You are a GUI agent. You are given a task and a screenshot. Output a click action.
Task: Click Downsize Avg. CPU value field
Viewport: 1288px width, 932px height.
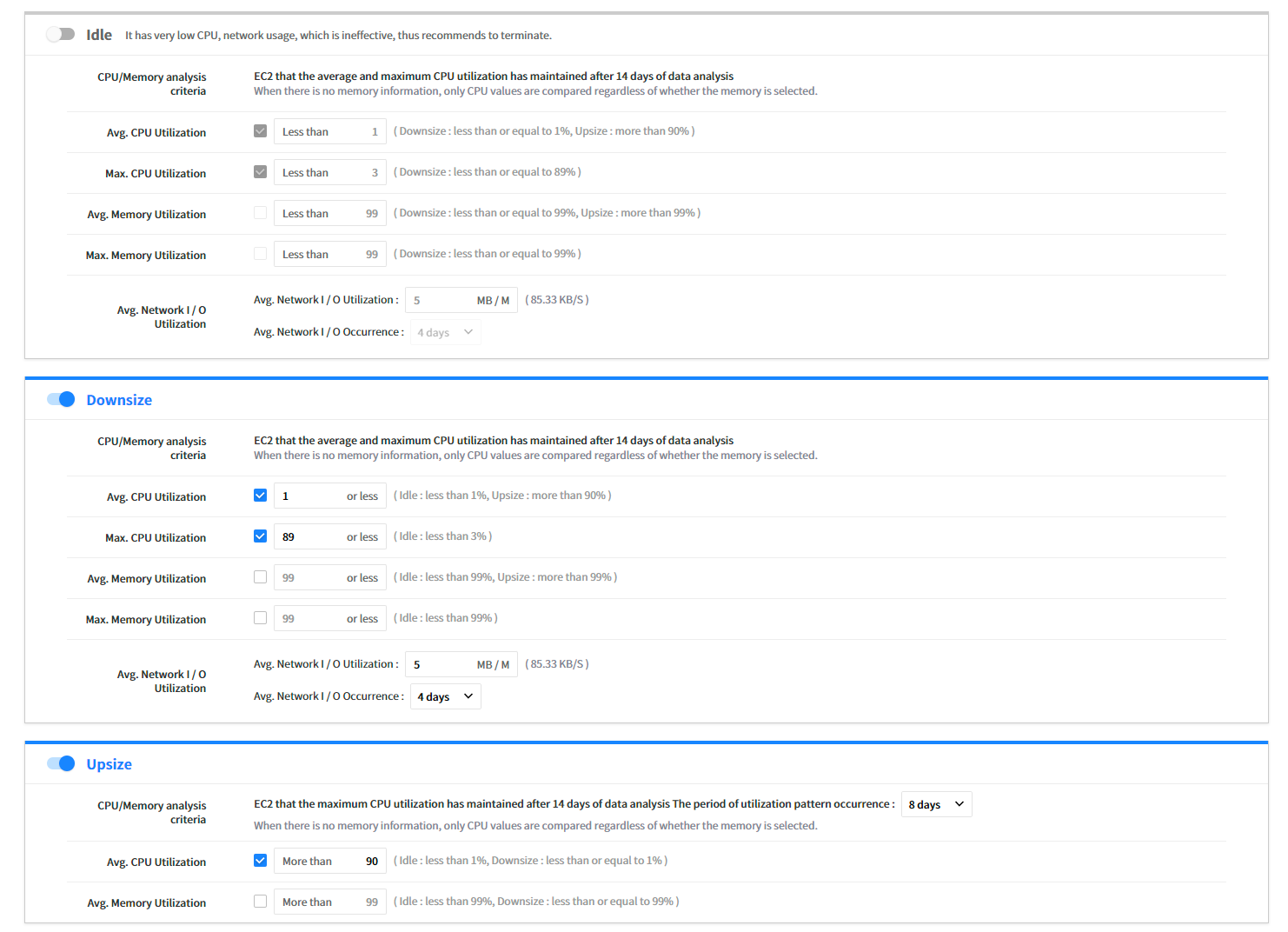coord(310,496)
